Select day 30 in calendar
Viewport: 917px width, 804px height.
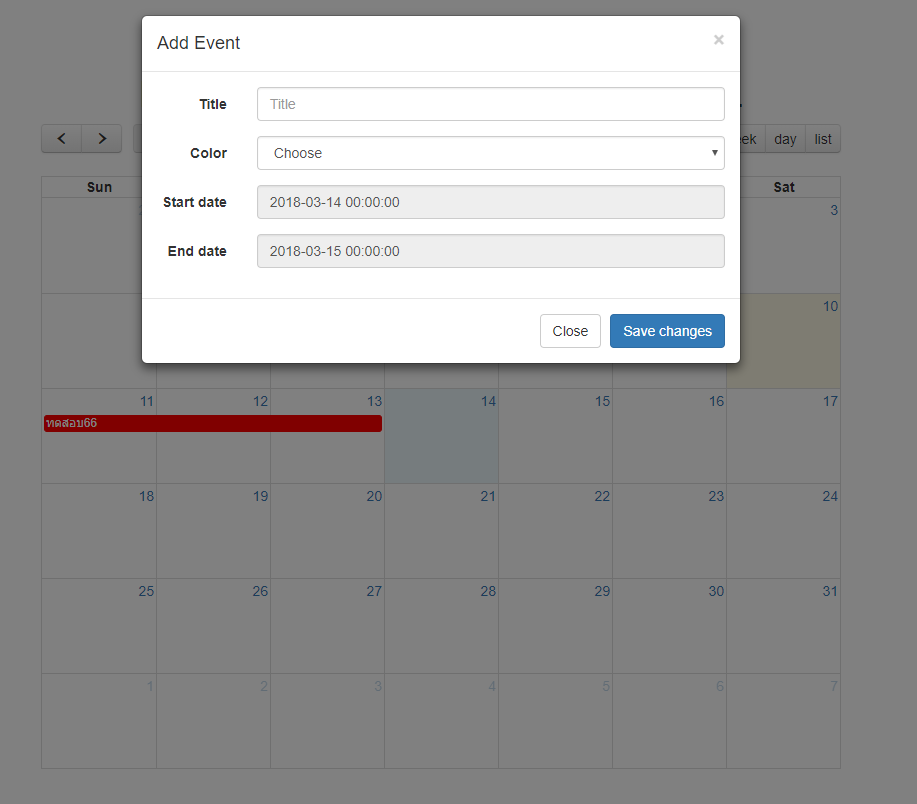coord(670,626)
